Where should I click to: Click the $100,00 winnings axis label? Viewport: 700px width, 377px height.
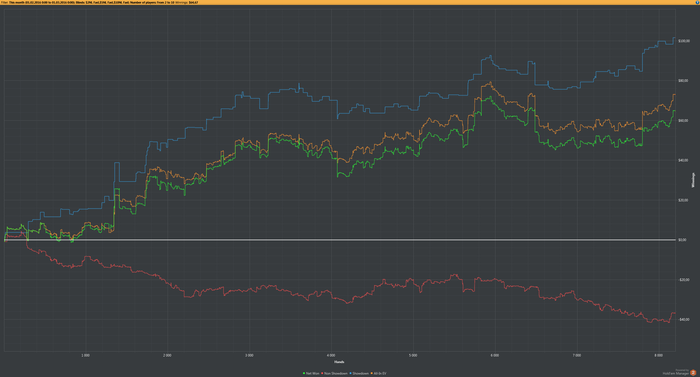pos(684,41)
